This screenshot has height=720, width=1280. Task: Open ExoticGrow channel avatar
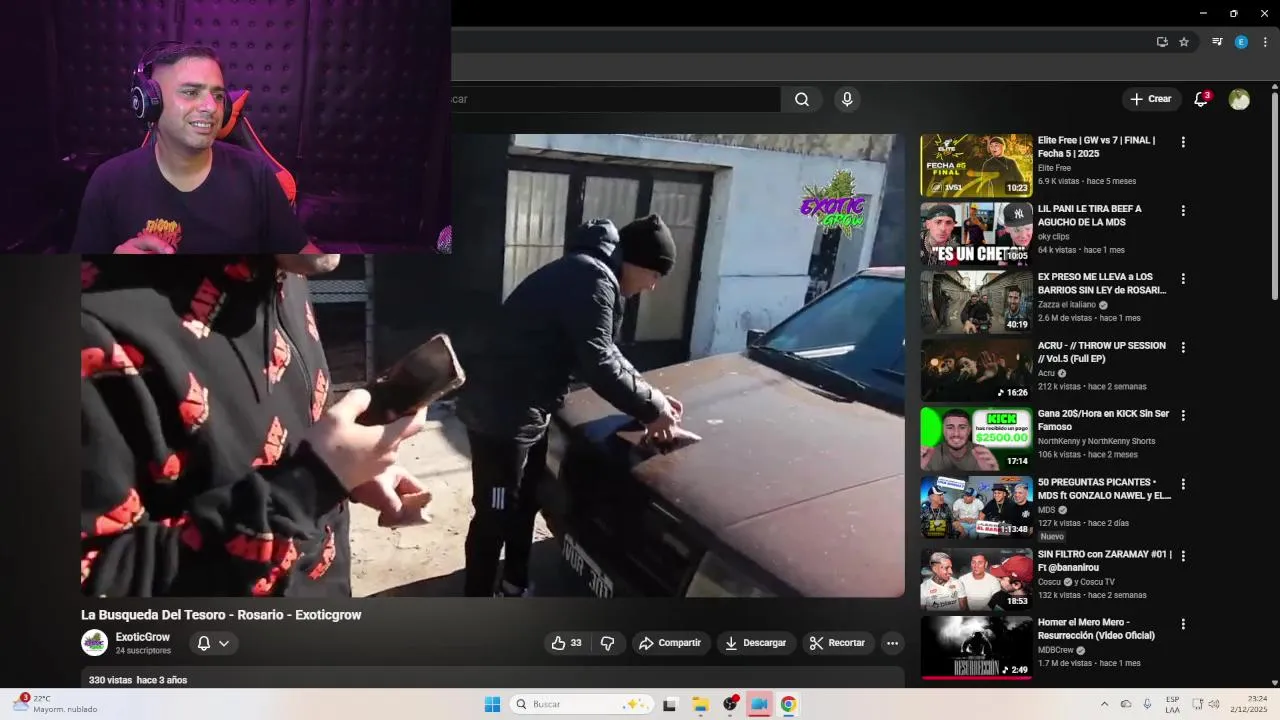(x=94, y=643)
